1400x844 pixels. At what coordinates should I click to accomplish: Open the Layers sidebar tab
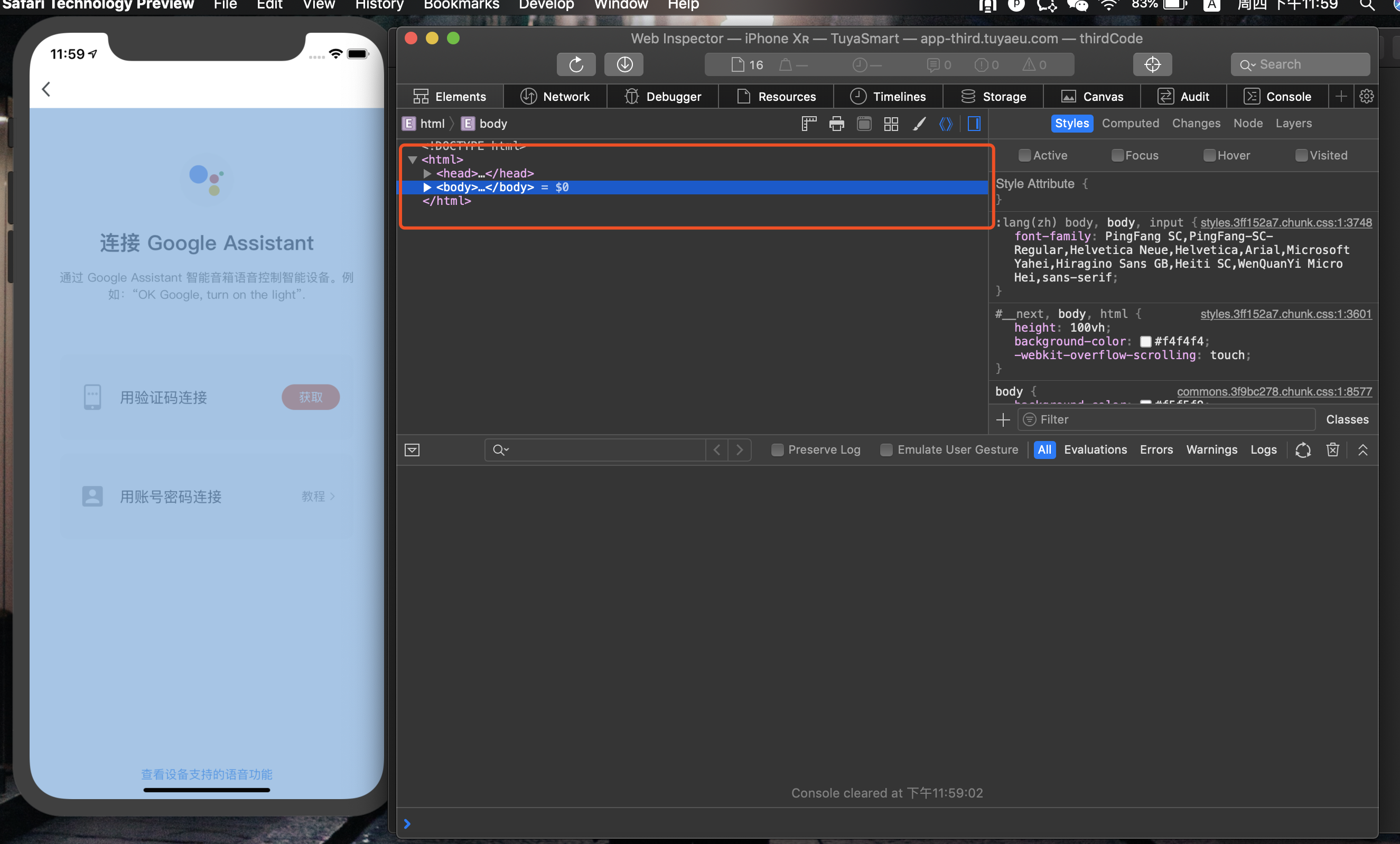tap(1293, 123)
